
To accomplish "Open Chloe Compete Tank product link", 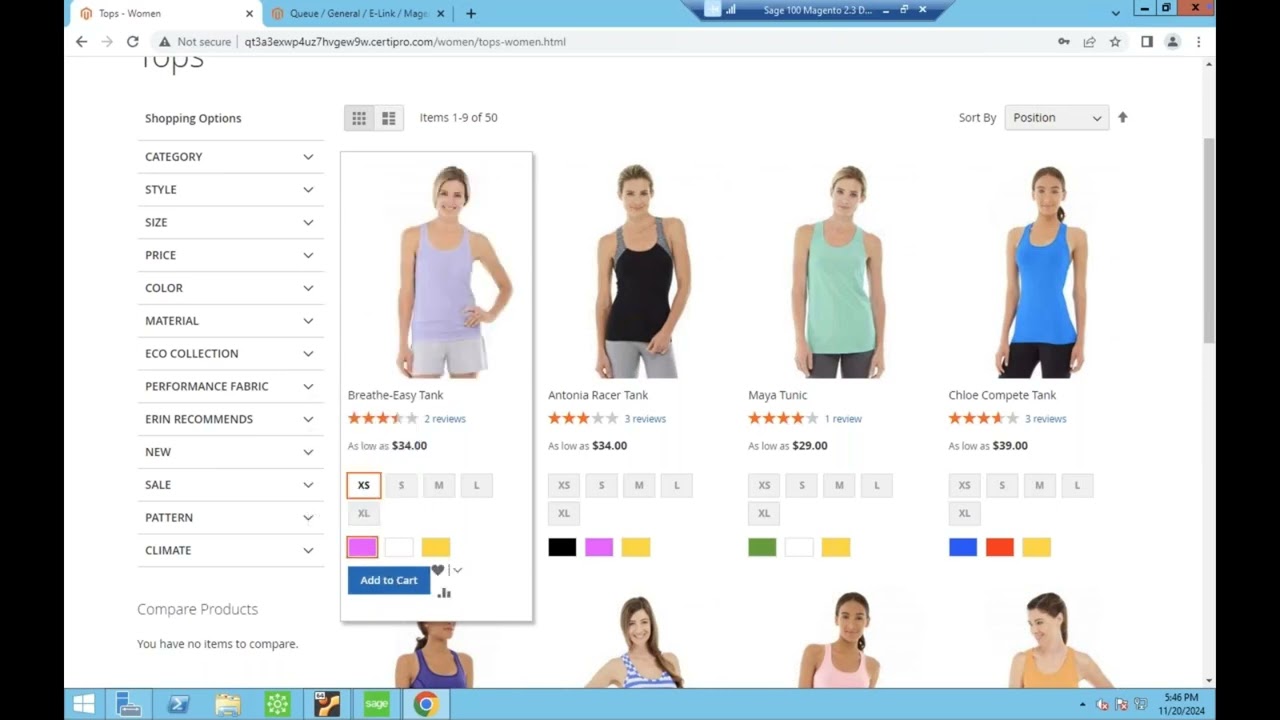I will (1002, 395).
